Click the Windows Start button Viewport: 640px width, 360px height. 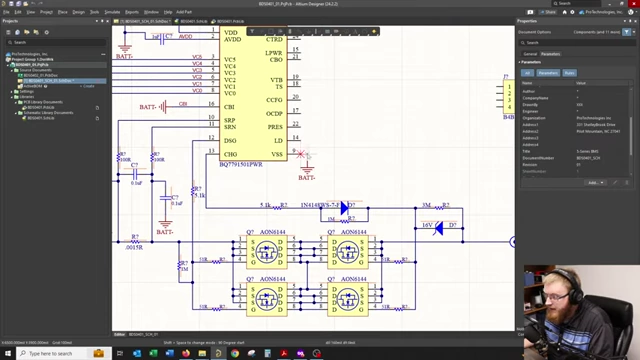[8, 353]
